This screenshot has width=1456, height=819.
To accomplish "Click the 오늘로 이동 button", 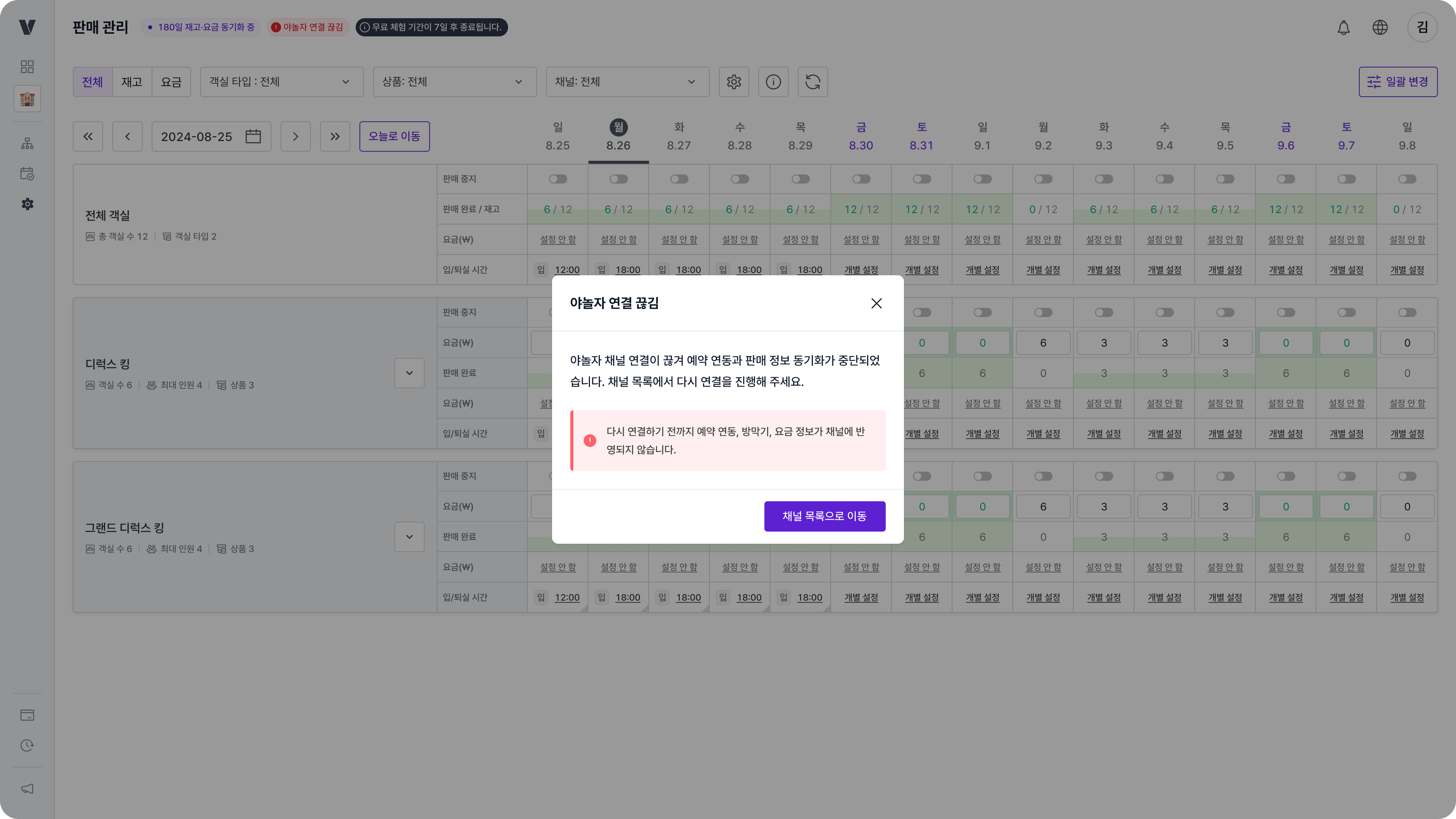I will pos(394,136).
